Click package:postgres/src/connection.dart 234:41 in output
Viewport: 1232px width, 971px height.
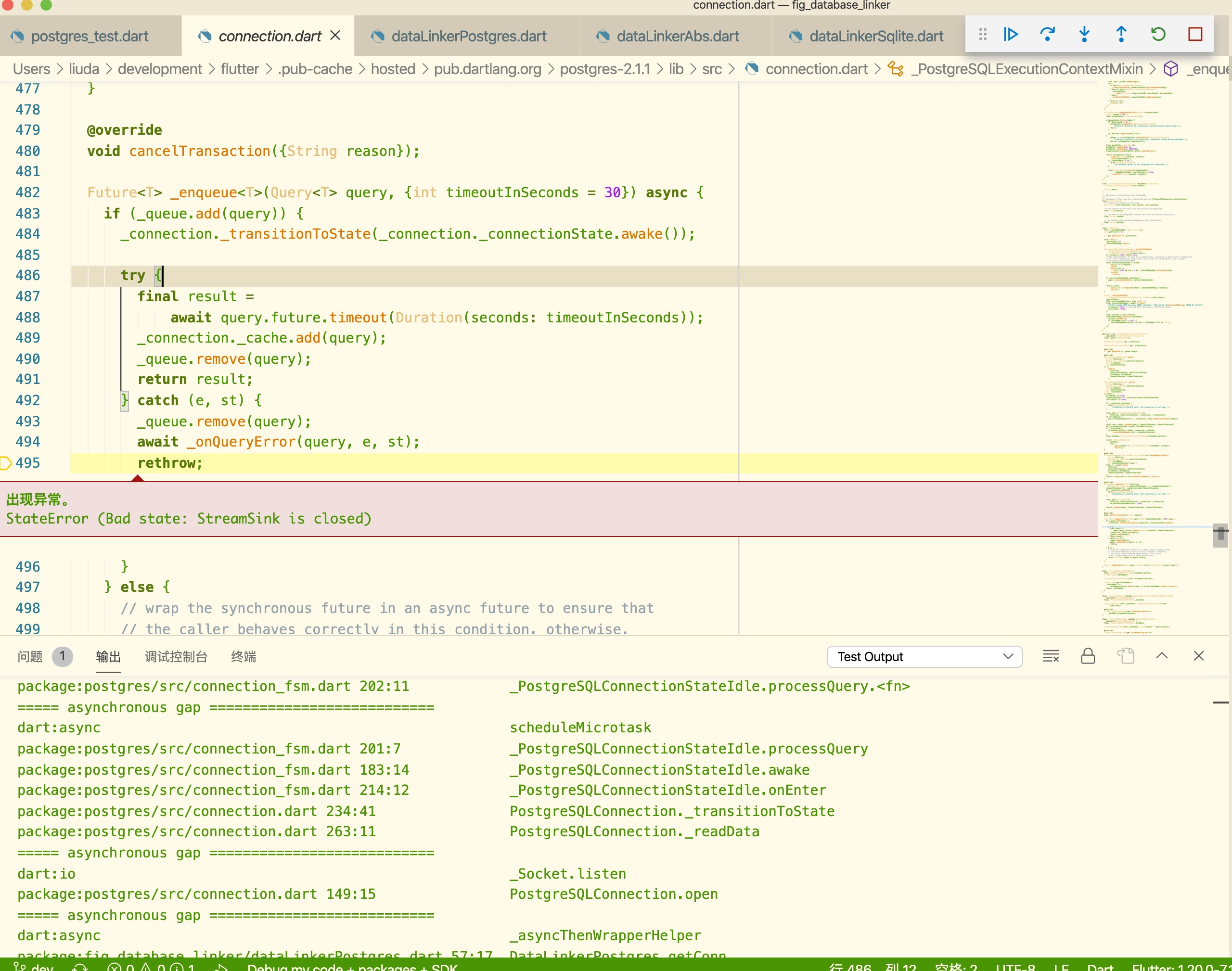196,811
